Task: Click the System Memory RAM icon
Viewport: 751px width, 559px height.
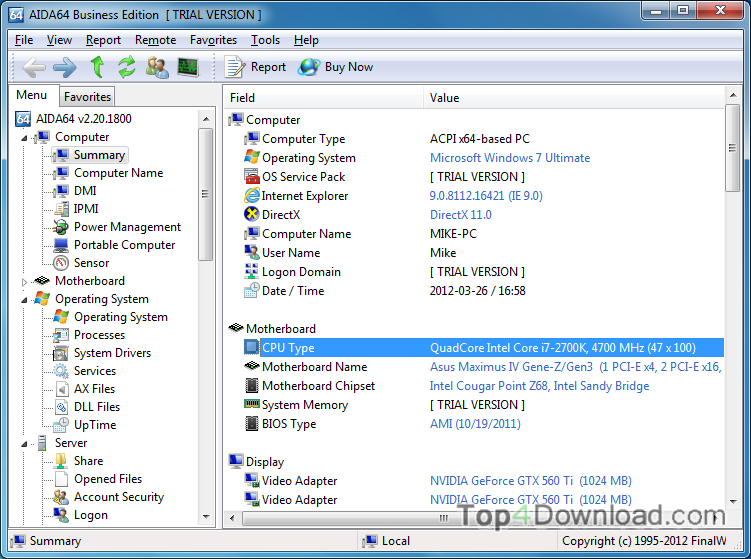Action: point(251,404)
